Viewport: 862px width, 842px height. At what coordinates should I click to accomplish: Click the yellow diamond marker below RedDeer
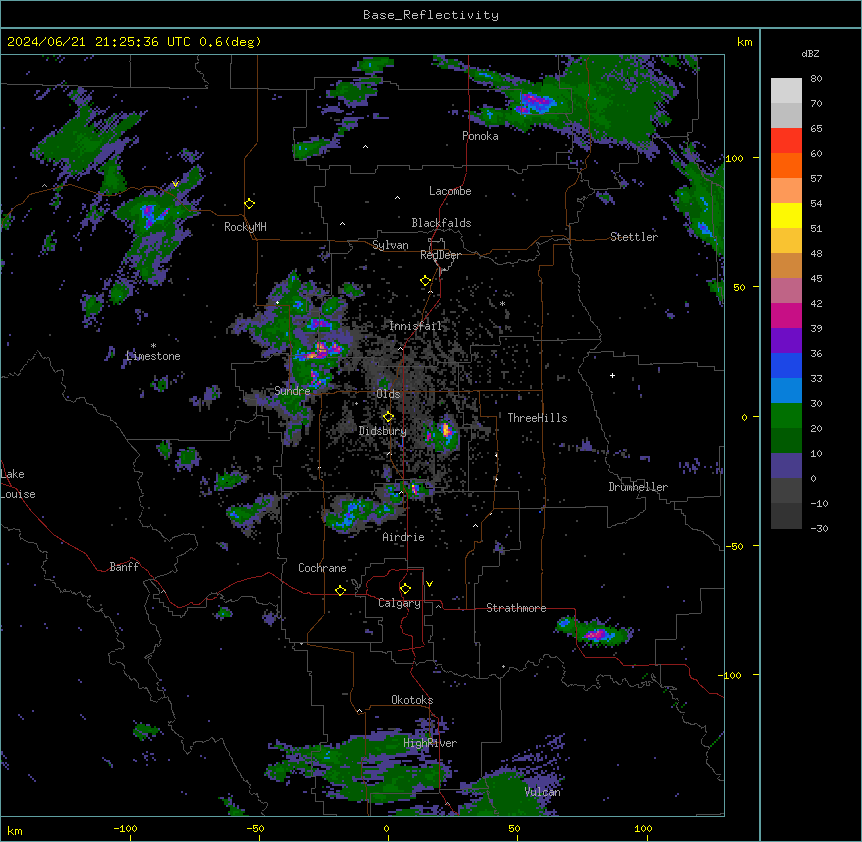coord(426,281)
